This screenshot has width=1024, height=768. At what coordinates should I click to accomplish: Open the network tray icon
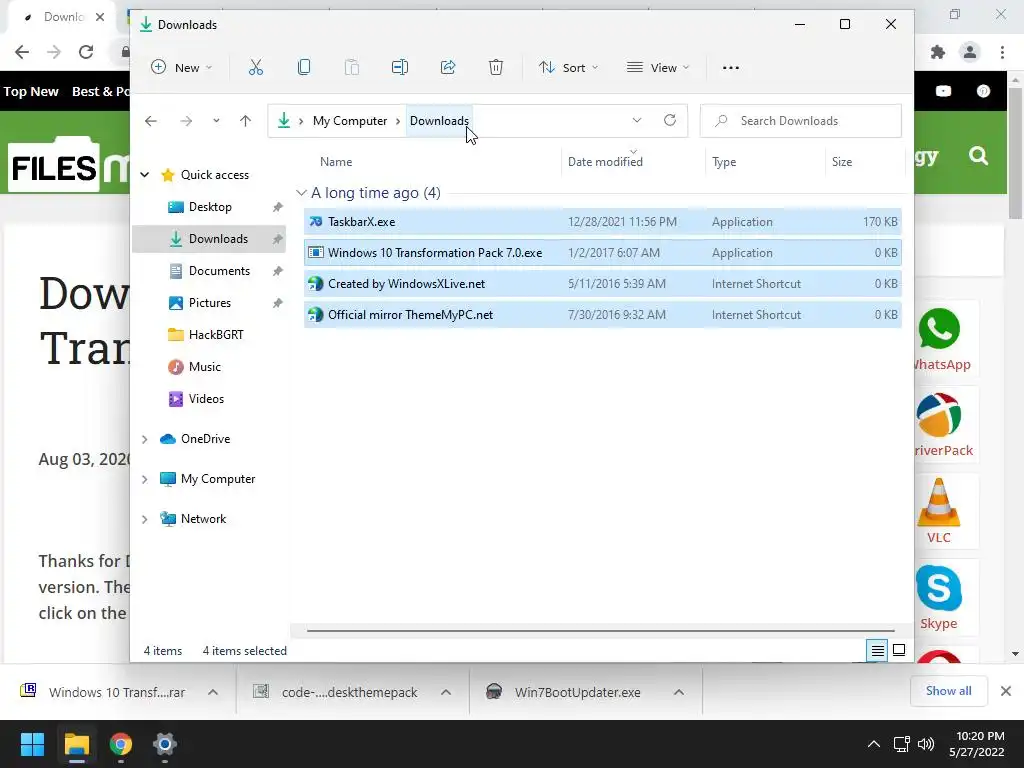pyautogui.click(x=901, y=744)
